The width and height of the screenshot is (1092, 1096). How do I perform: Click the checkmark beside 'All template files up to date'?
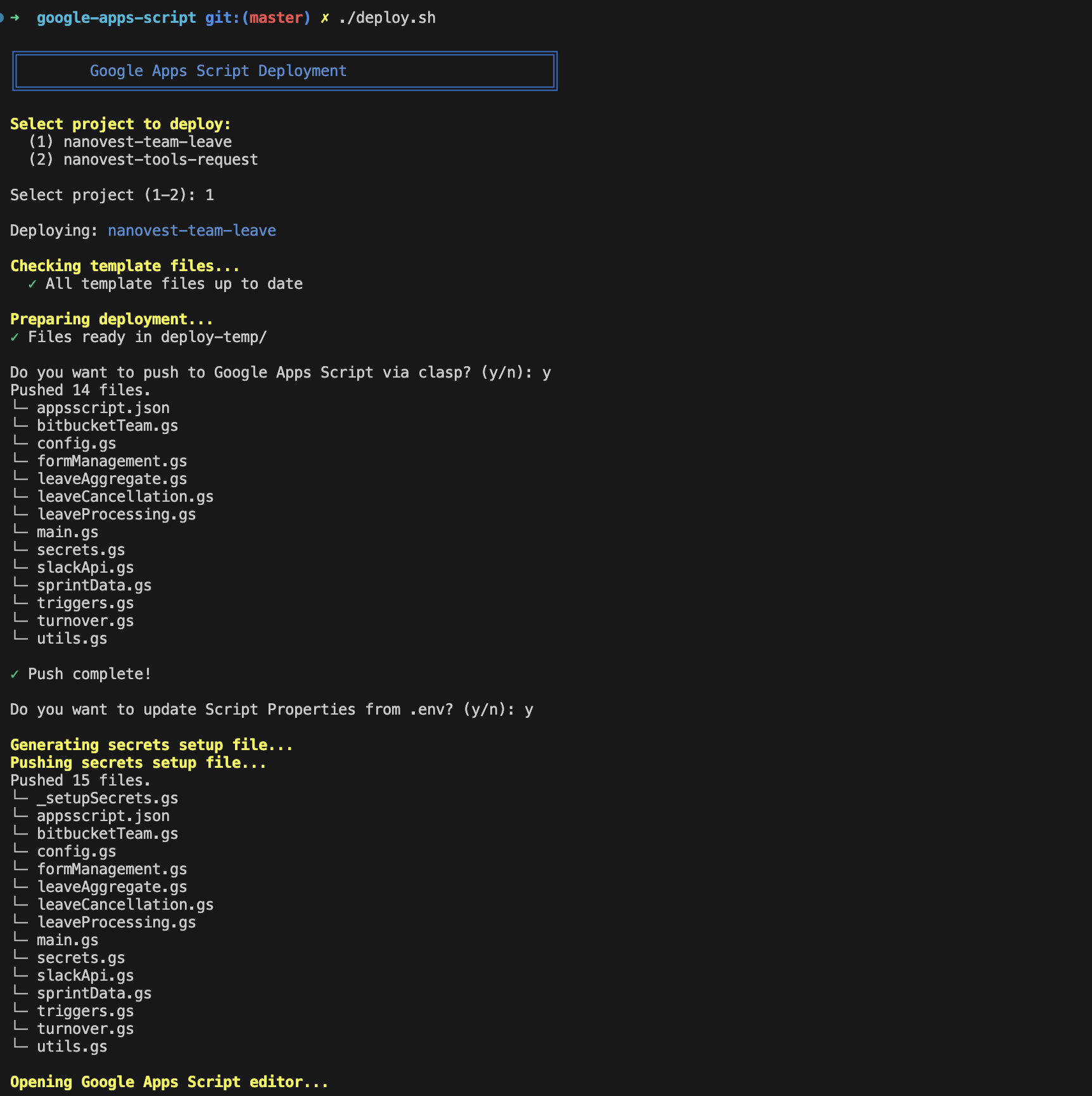click(34, 284)
